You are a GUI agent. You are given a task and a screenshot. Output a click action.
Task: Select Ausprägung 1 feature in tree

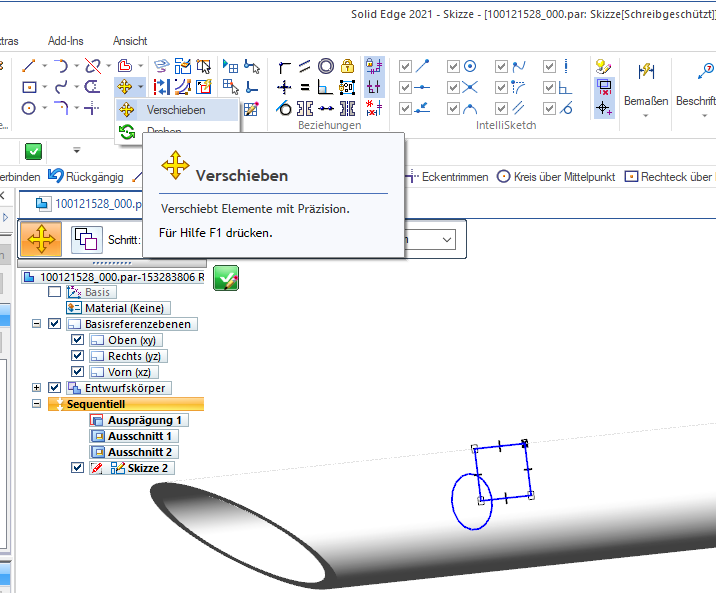pyautogui.click(x=139, y=420)
